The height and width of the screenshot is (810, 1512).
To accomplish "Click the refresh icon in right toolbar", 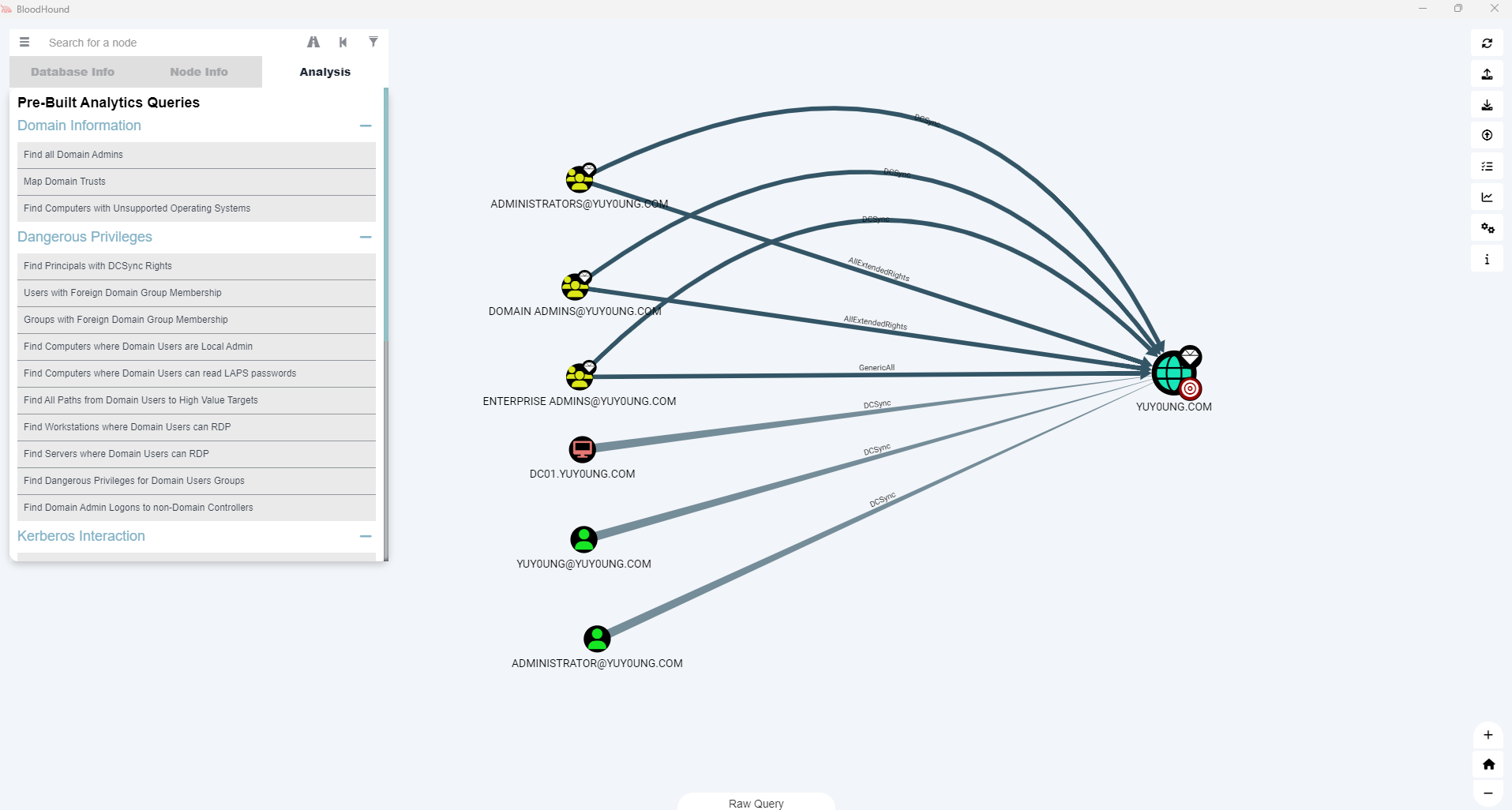I will click(x=1487, y=43).
